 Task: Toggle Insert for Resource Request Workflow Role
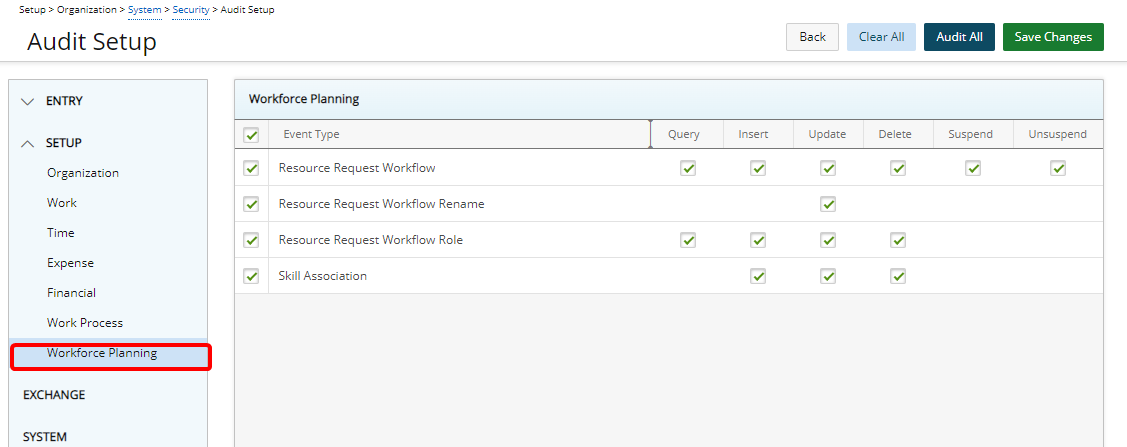pos(758,240)
